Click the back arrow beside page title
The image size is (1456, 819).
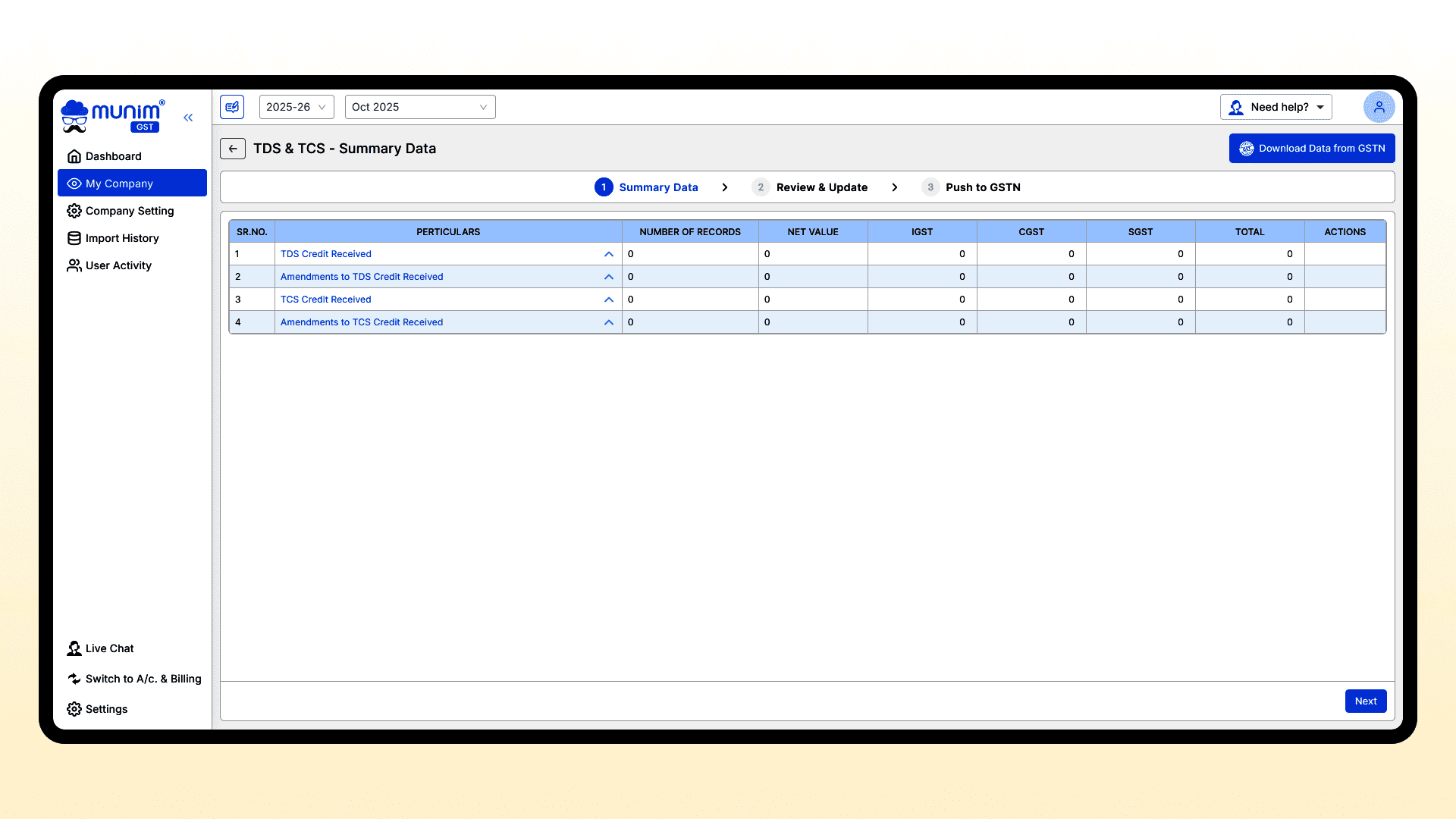click(x=233, y=149)
